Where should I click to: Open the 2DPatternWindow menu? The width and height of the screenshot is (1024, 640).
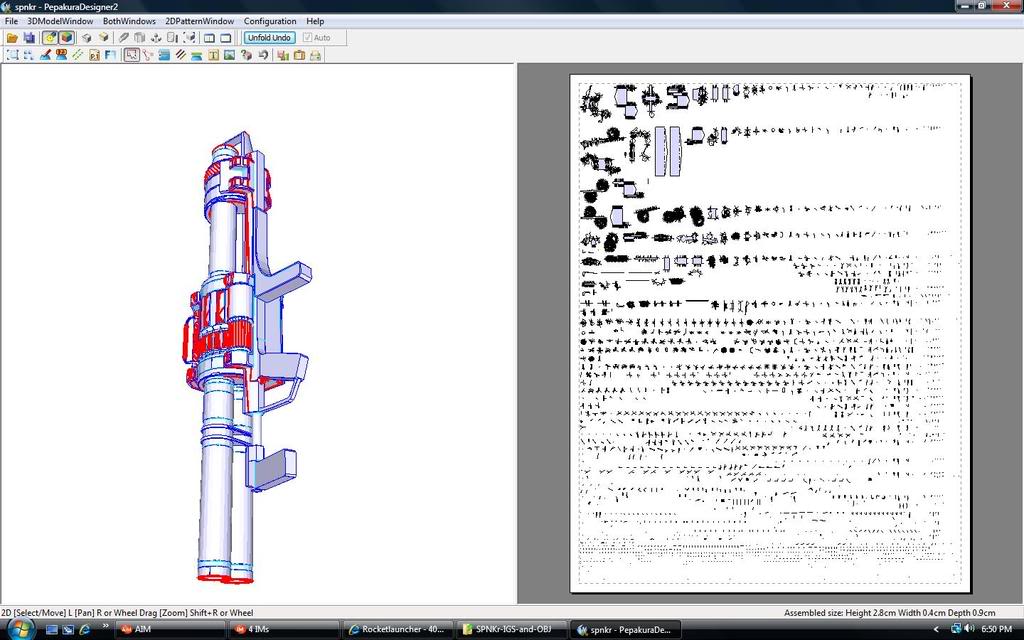pos(199,21)
